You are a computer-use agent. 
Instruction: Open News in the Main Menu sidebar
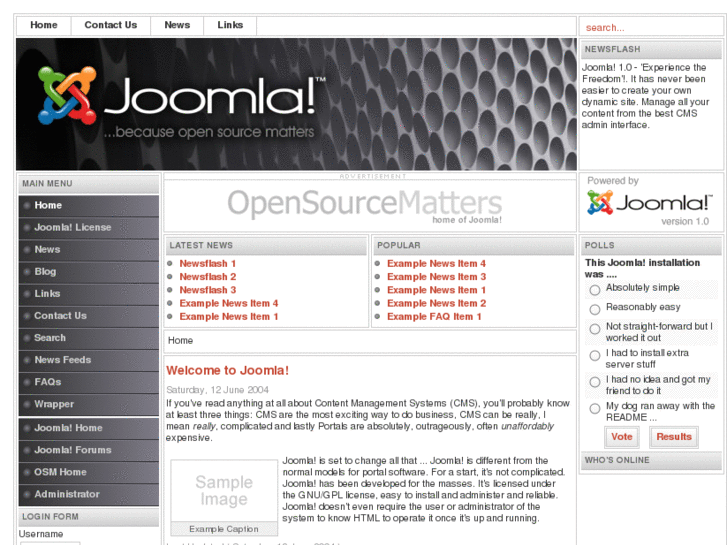coord(89,250)
